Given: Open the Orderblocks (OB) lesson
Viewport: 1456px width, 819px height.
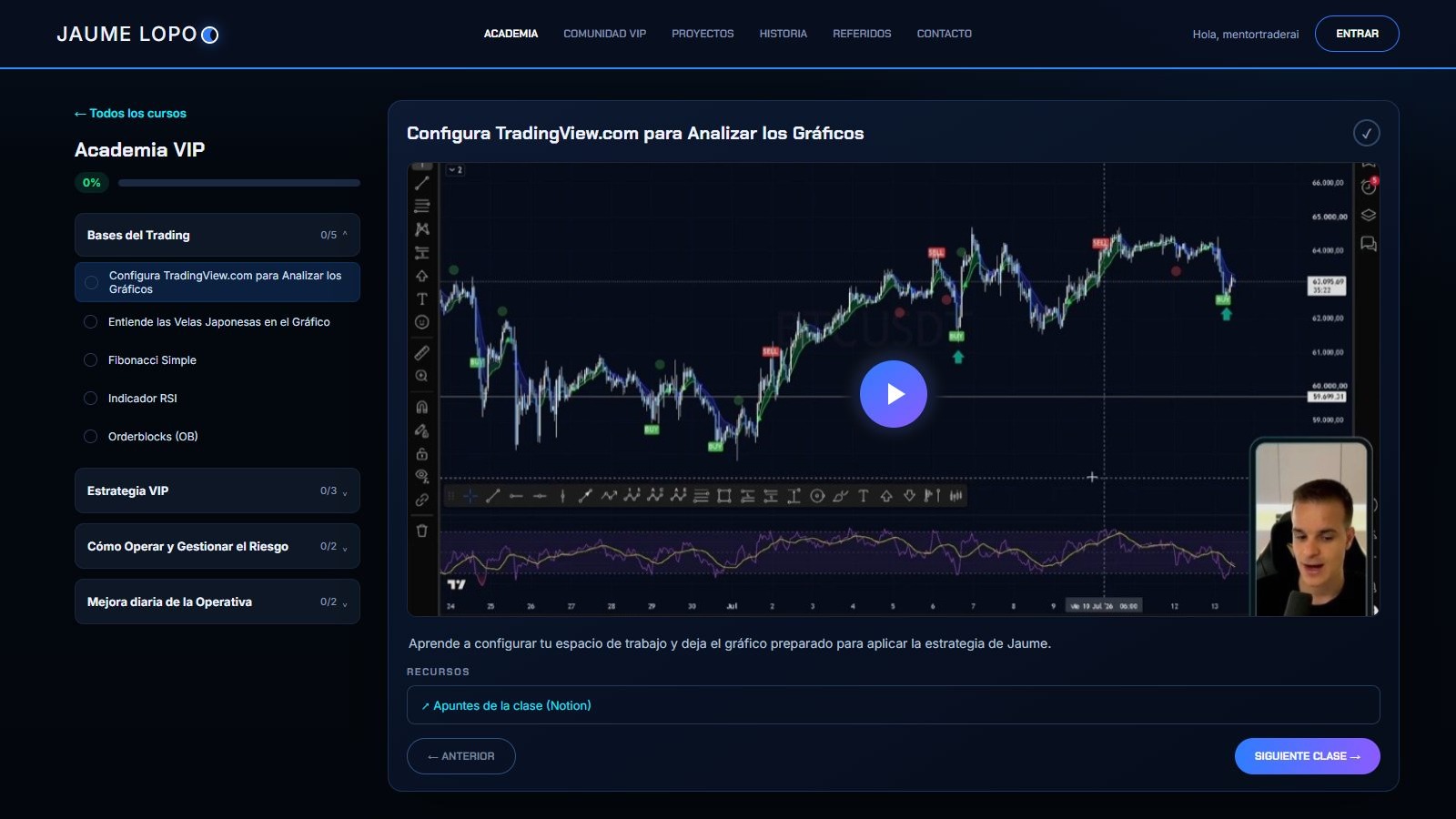Looking at the screenshot, I should pyautogui.click(x=217, y=437).
